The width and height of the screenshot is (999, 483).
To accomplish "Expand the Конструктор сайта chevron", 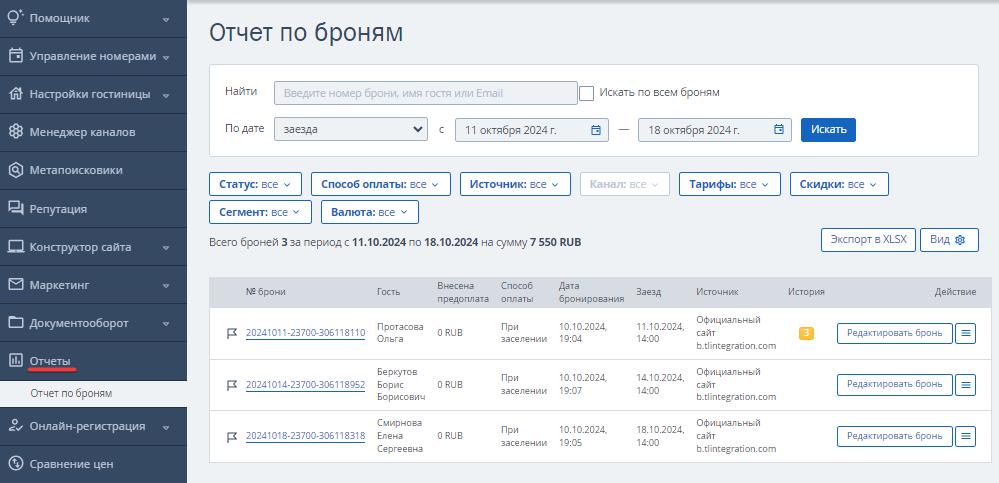I will pyautogui.click(x=166, y=248).
